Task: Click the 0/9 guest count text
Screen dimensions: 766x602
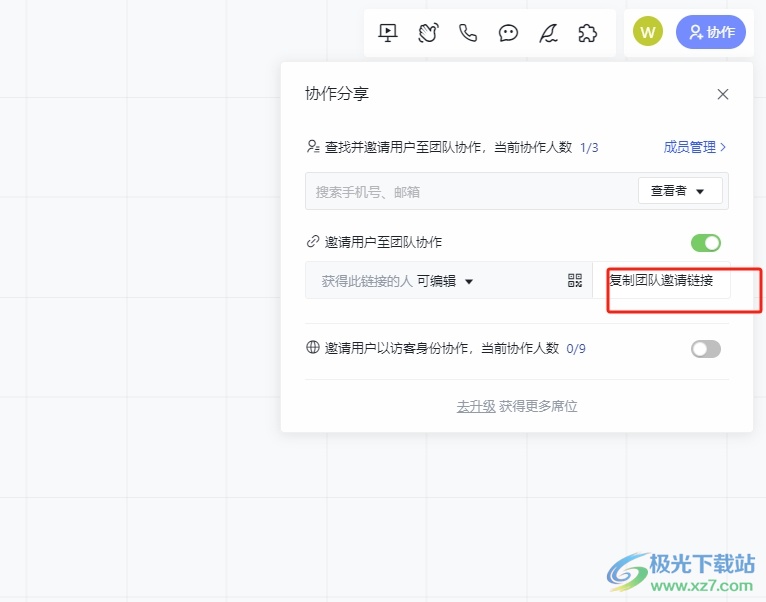Action: tap(576, 348)
